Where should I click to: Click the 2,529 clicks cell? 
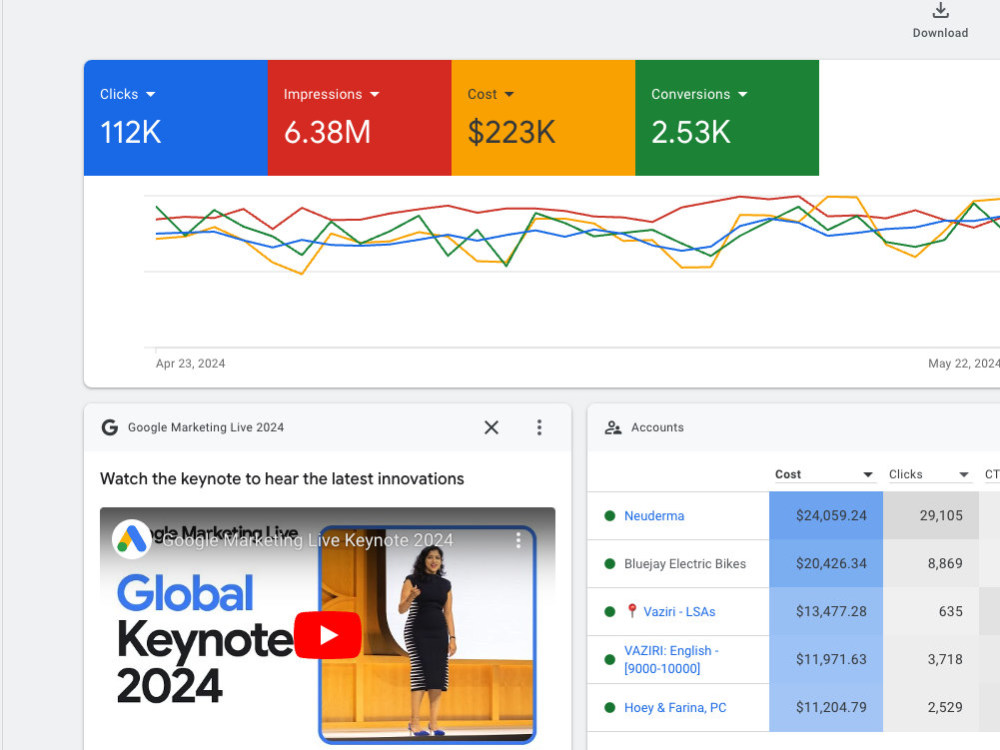point(931,707)
